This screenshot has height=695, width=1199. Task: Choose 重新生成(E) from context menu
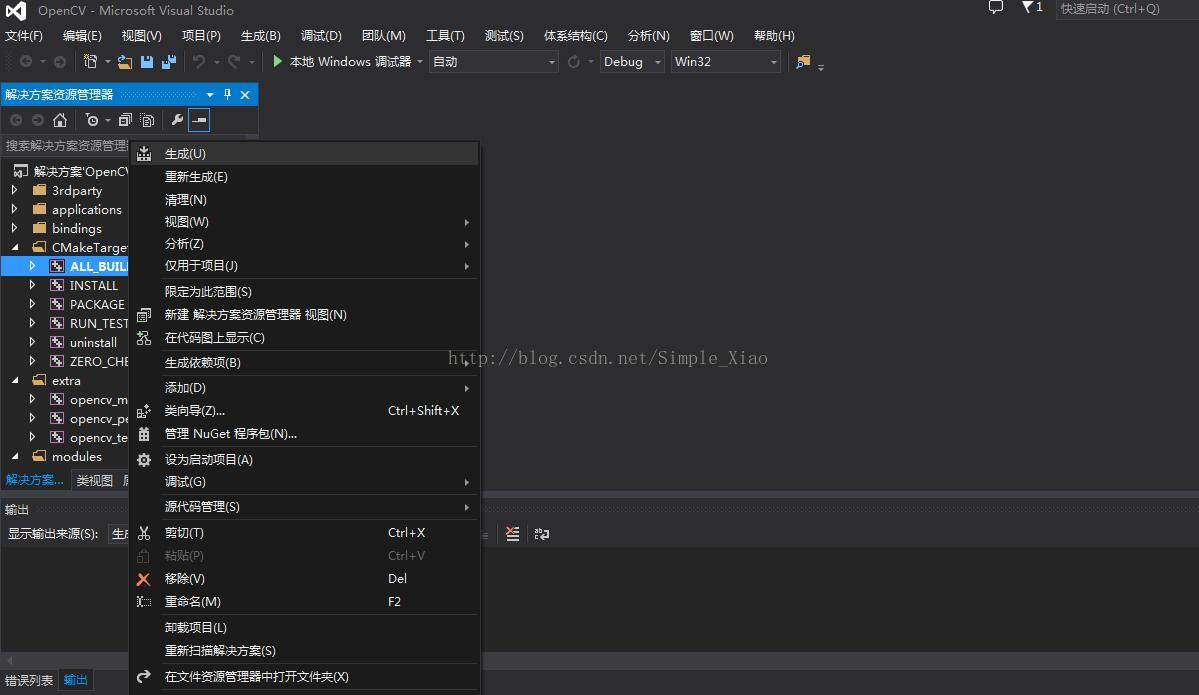[x=304, y=177]
